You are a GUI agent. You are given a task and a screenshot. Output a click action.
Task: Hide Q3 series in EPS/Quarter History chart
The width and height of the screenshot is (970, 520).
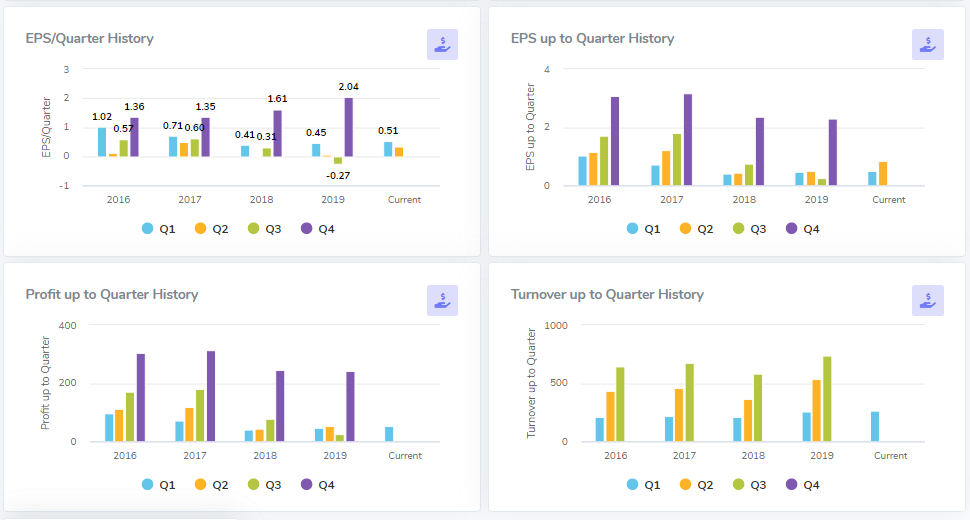[x=264, y=229]
